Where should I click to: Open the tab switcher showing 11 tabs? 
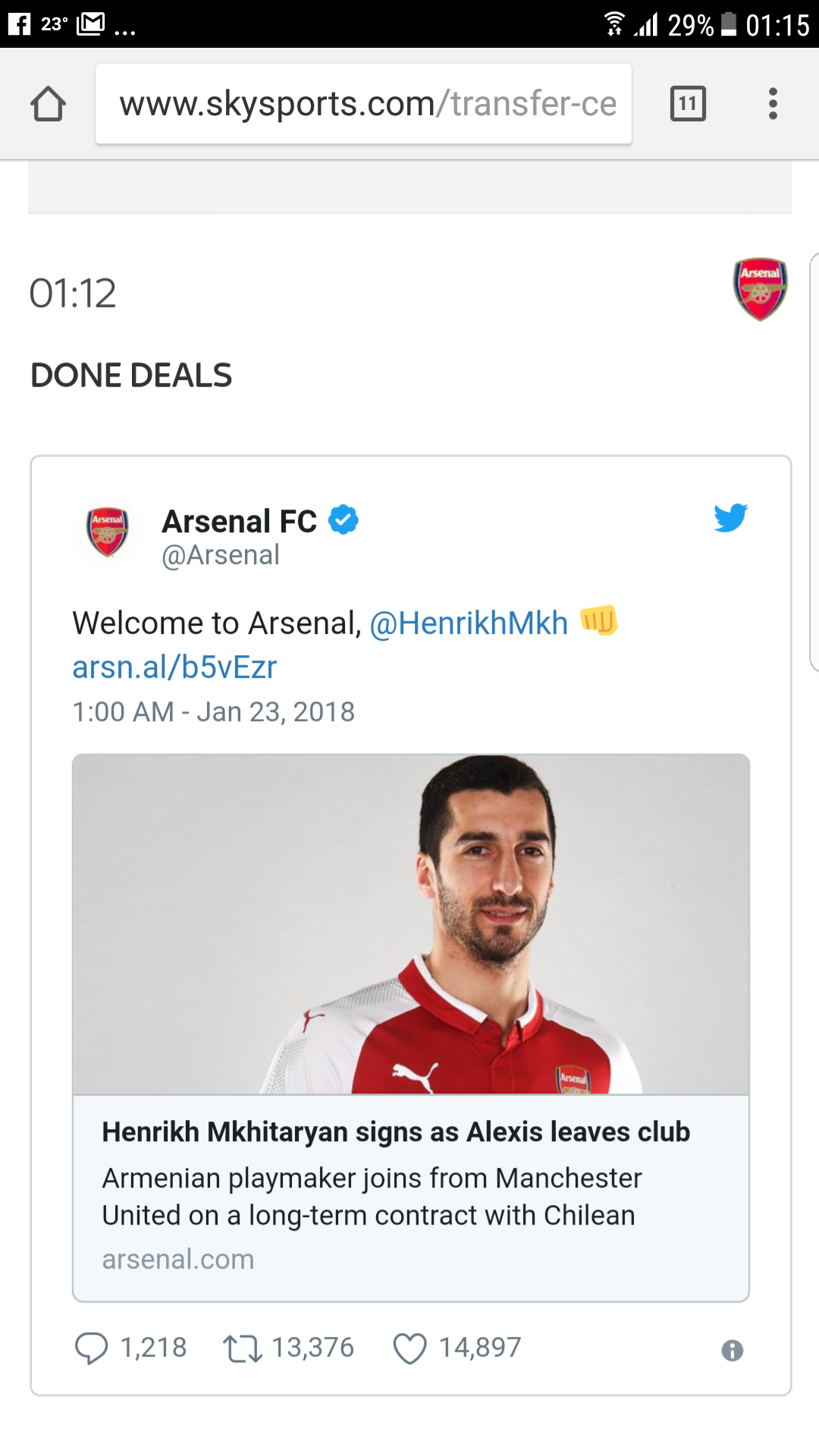tap(688, 104)
